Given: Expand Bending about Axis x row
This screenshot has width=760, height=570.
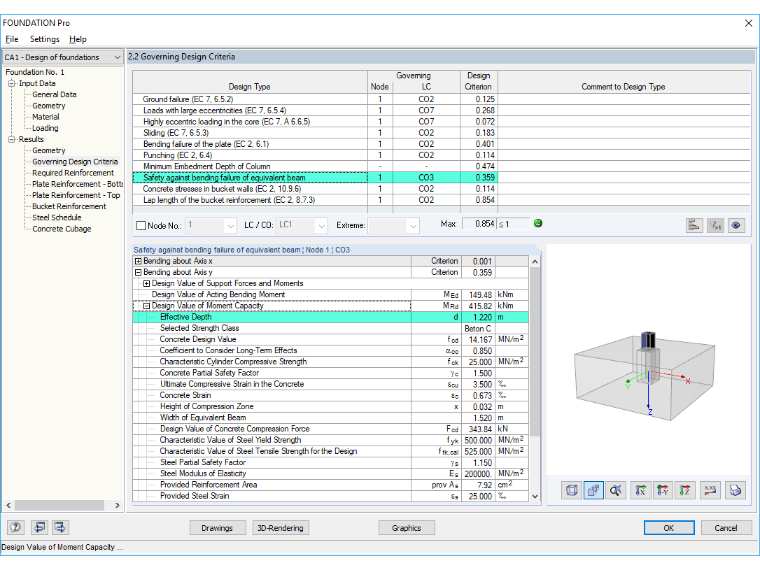Looking at the screenshot, I should (x=138, y=261).
